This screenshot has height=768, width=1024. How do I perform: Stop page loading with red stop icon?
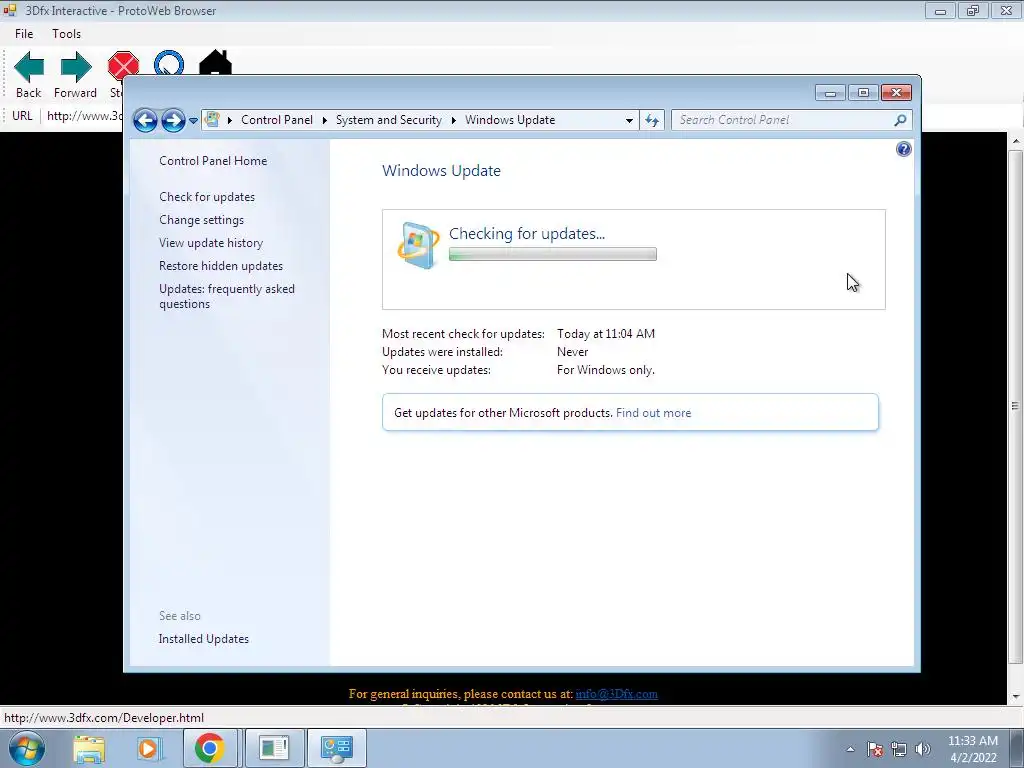(x=123, y=64)
